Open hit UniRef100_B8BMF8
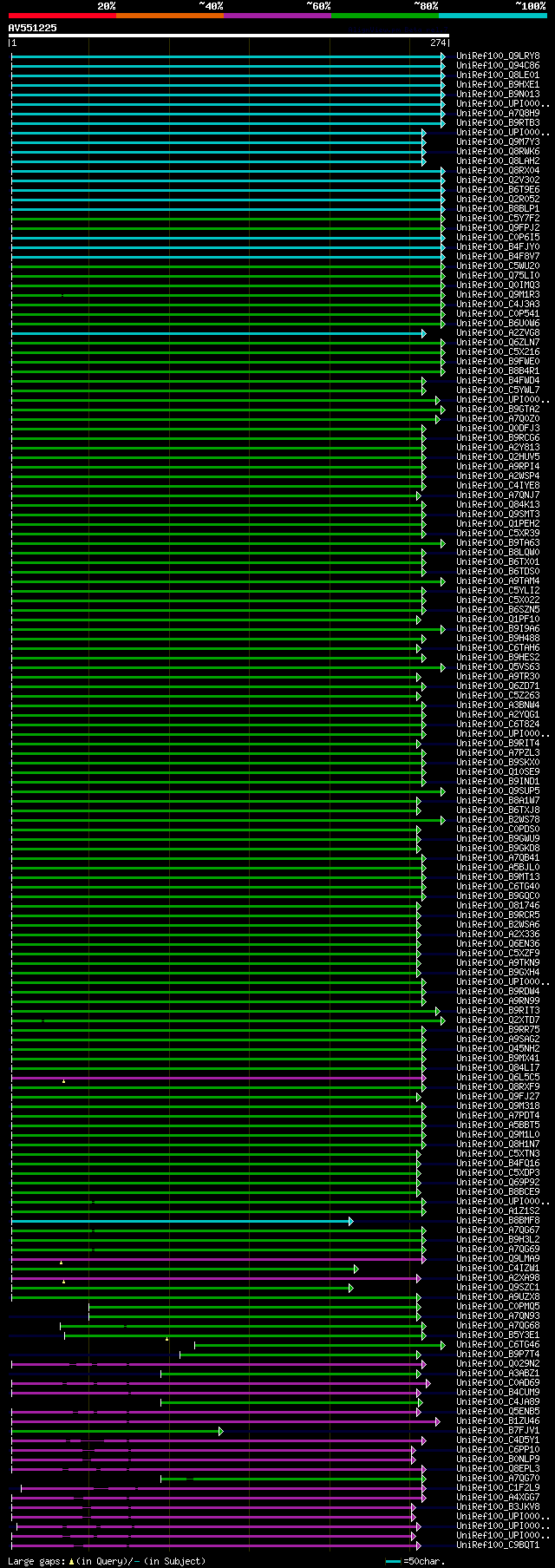Screen dimensions: 555x1568 (498, 1220)
